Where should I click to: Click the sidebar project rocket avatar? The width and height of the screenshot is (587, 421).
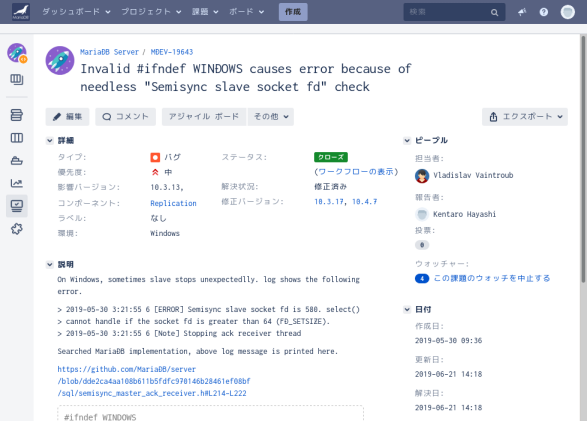17,53
